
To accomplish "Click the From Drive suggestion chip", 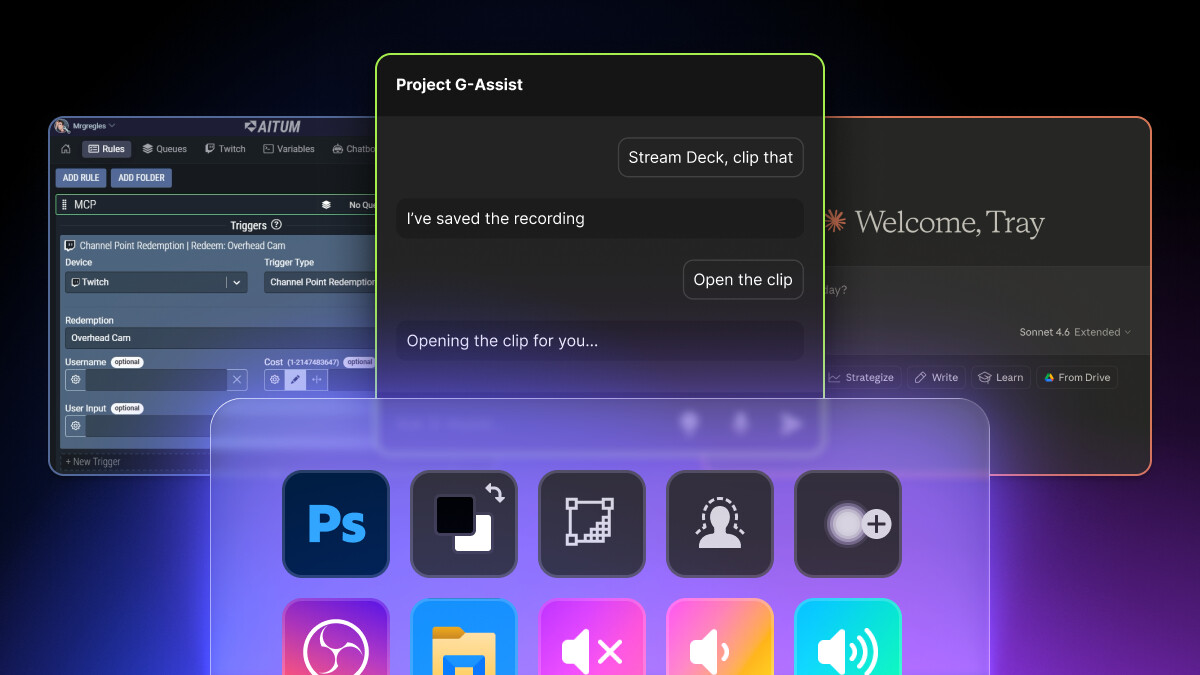I will coord(1077,377).
